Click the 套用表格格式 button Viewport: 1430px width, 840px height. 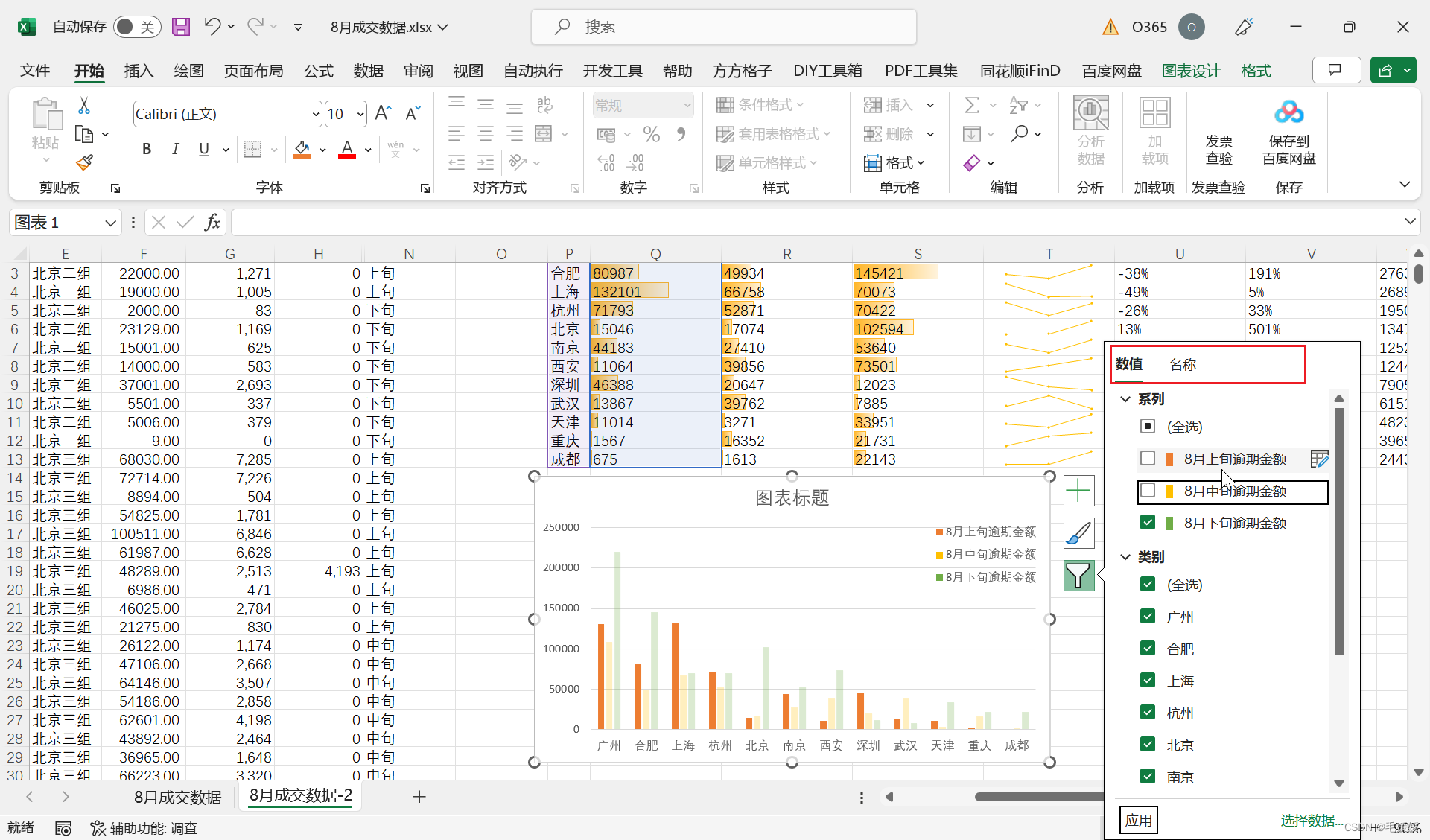(x=773, y=134)
